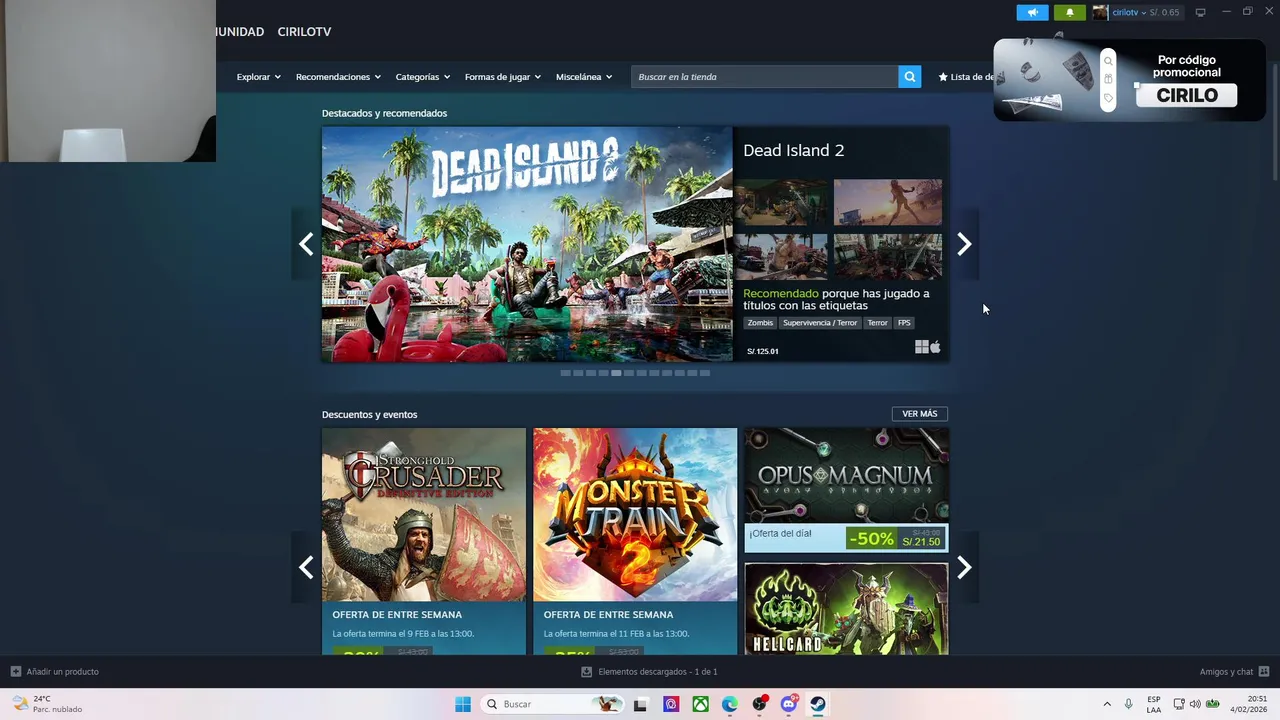Click the Apple platform icon on Dead Island 2
This screenshot has width=1280, height=720.
[935, 347]
